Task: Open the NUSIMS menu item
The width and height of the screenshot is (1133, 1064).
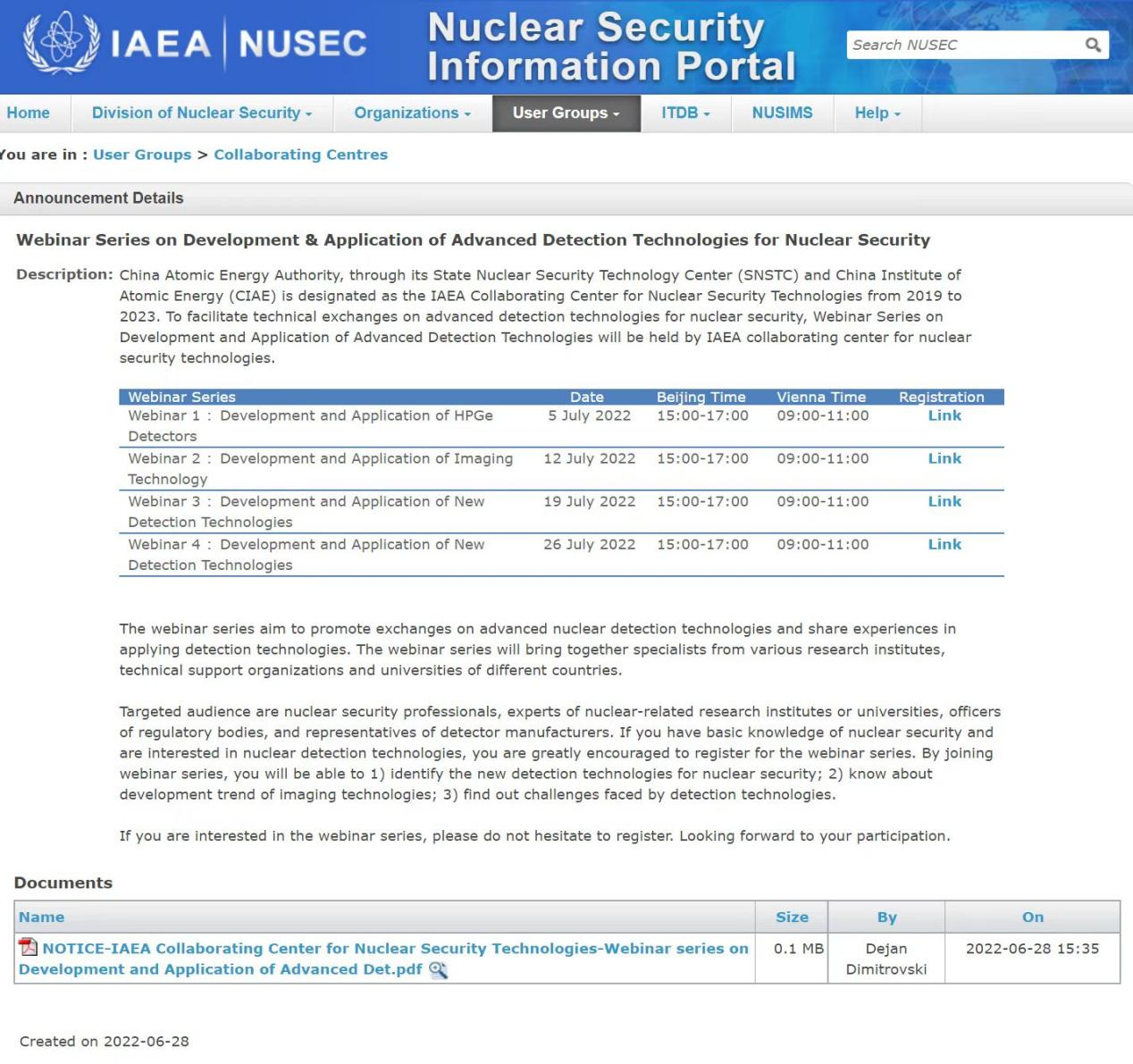Action: tap(782, 113)
